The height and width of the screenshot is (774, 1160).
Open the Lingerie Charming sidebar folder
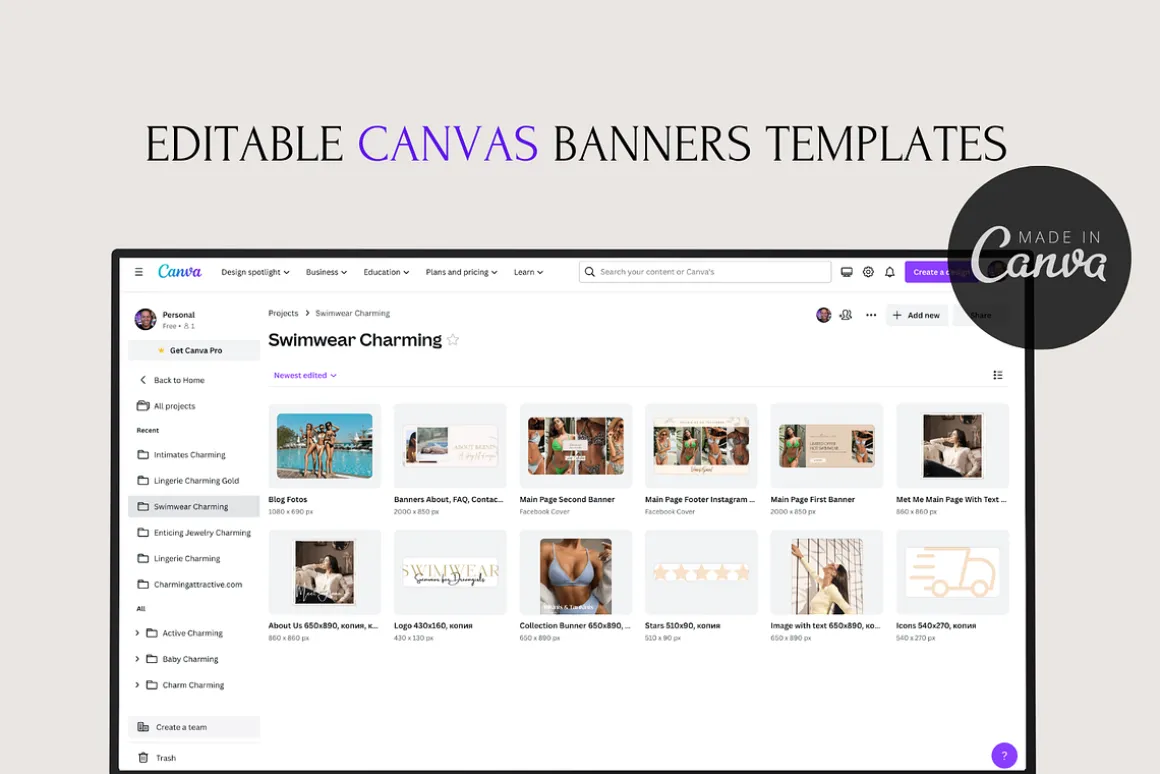[194, 559]
